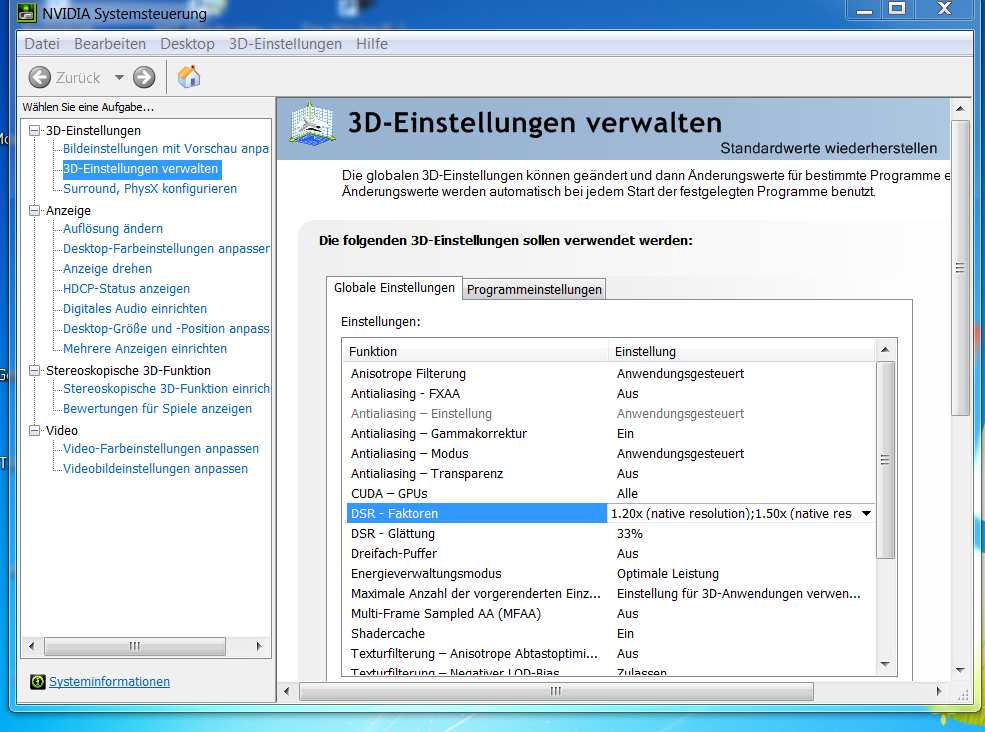Viewport: 985px width, 732px height.
Task: Click the 3D settings cube header icon
Action: click(x=312, y=124)
